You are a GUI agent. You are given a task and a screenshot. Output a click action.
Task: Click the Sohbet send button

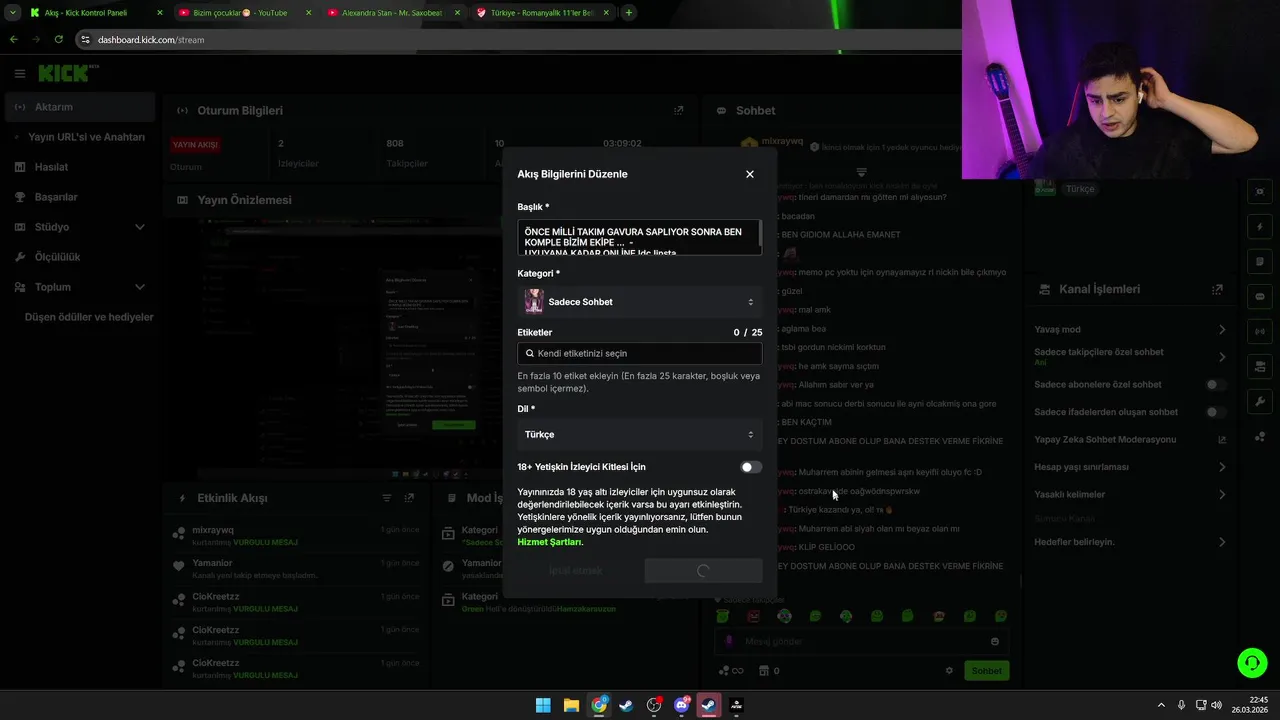tap(986, 671)
